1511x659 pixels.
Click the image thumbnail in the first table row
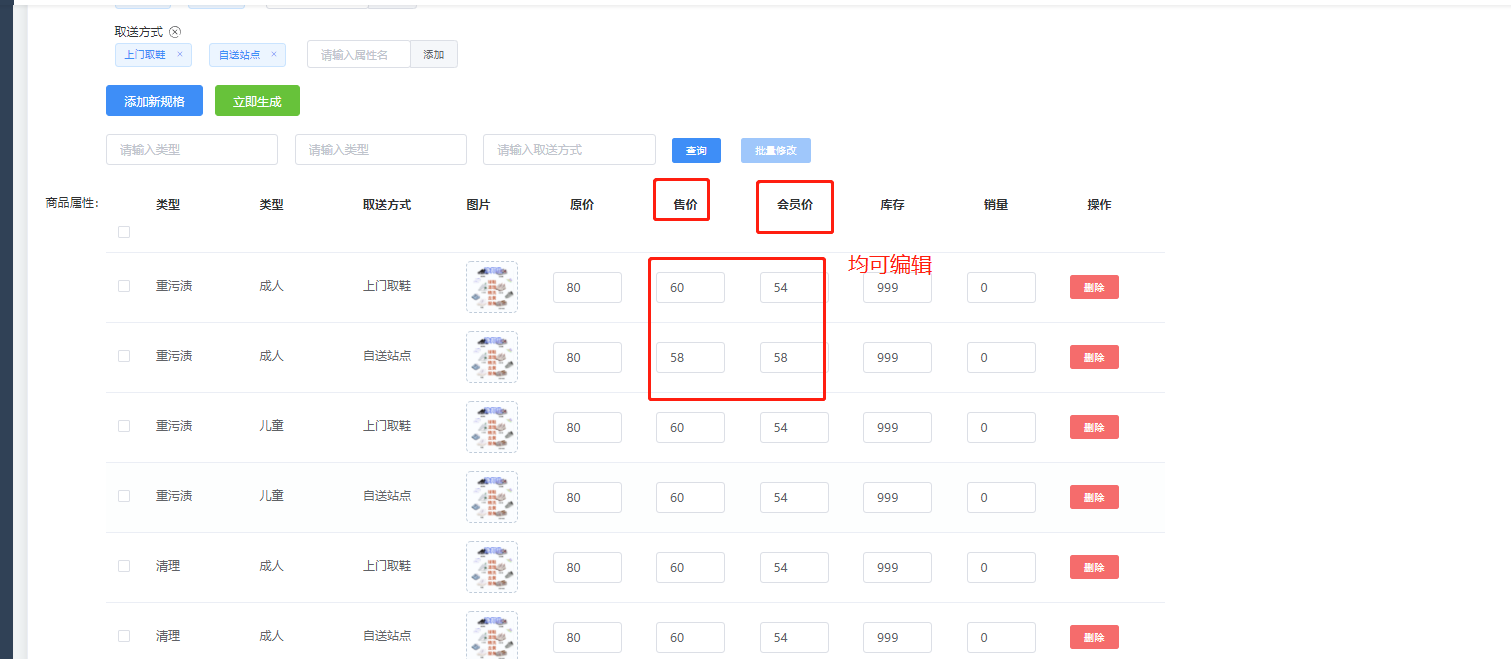click(x=492, y=287)
